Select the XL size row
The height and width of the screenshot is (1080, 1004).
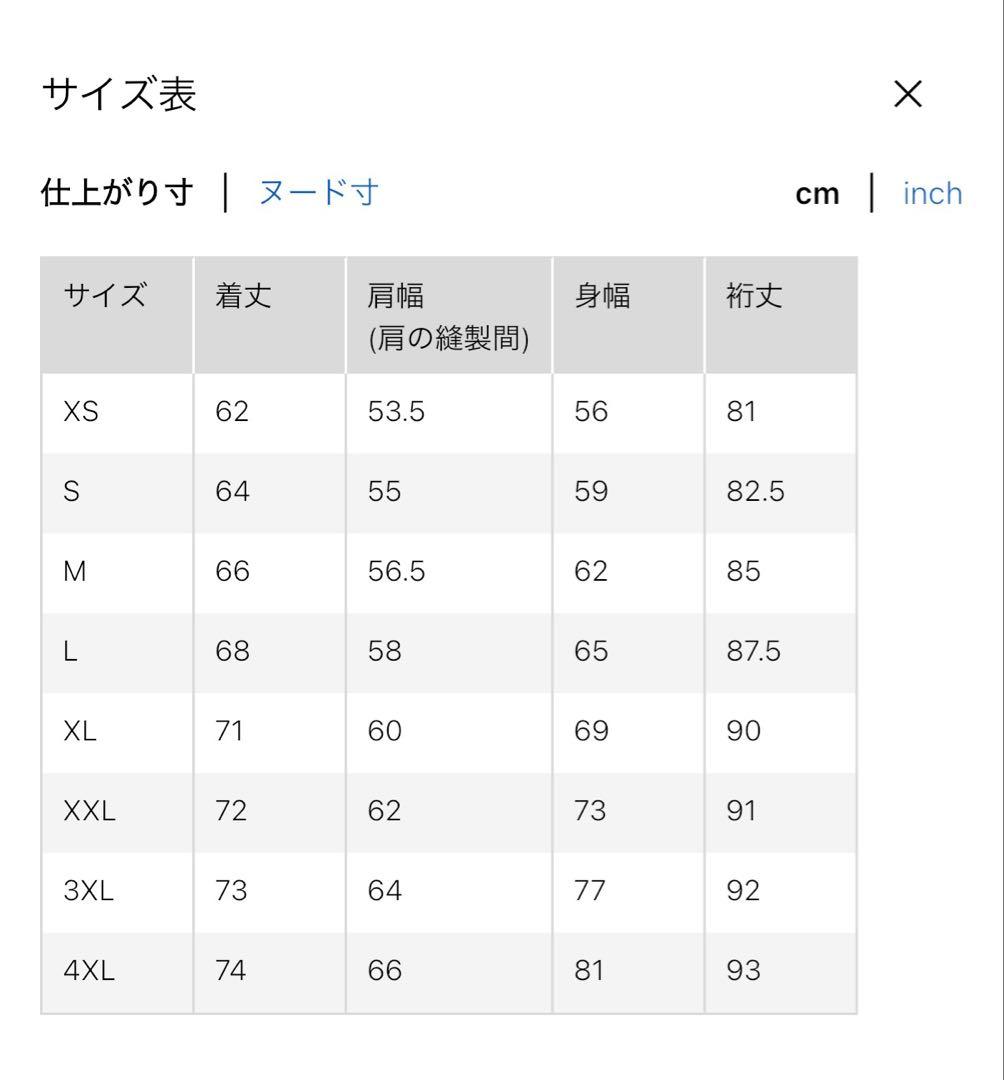[x=84, y=731]
